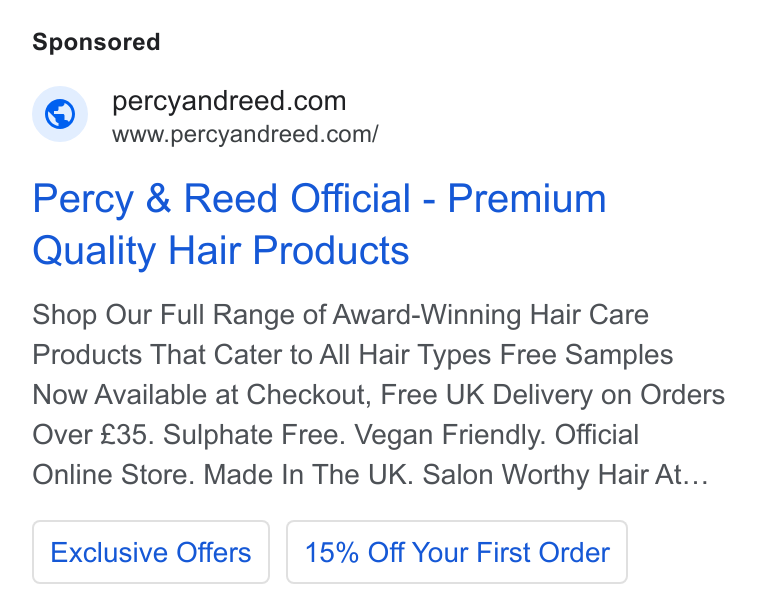Open the Exclusive Offers sitelink
Image resolution: width=760 pixels, height=616 pixels.
click(x=151, y=552)
